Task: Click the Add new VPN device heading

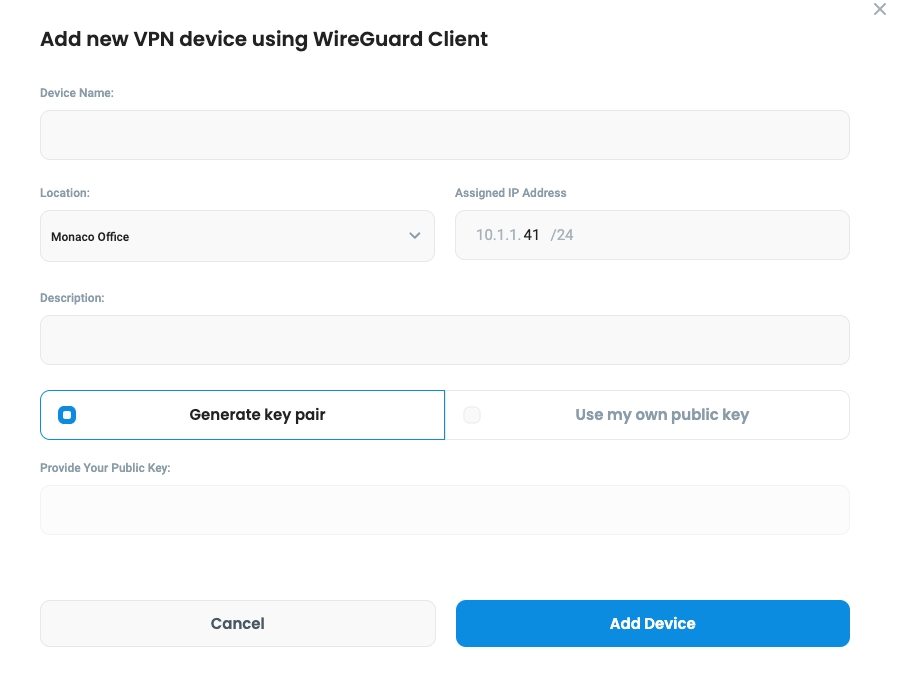Action: click(x=264, y=40)
